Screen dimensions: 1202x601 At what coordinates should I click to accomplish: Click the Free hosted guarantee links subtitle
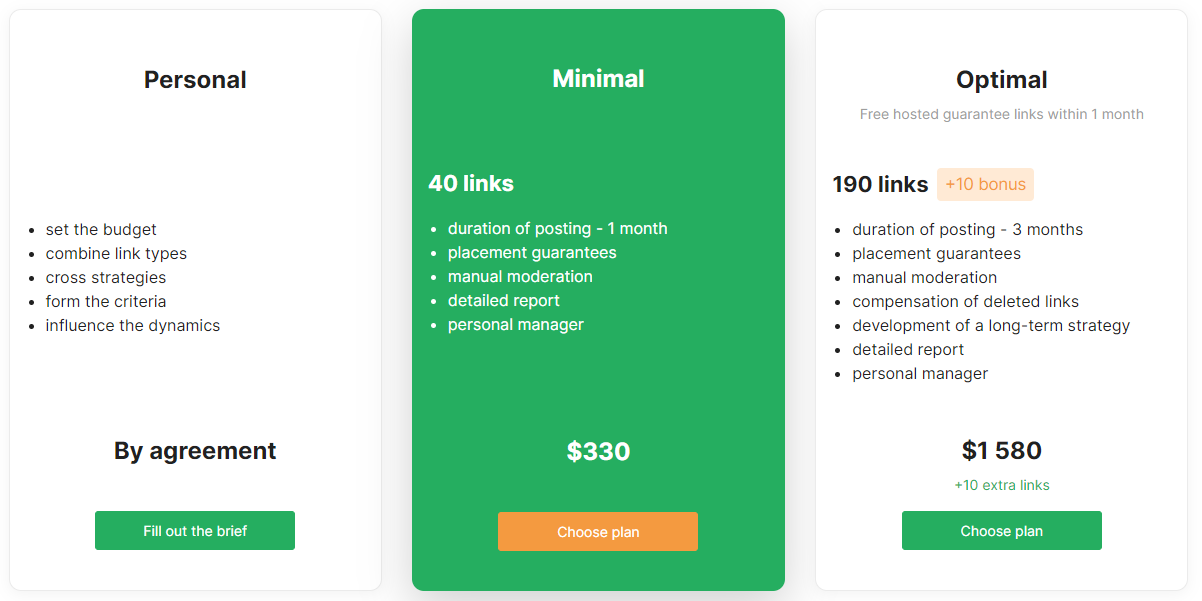click(x=1002, y=114)
